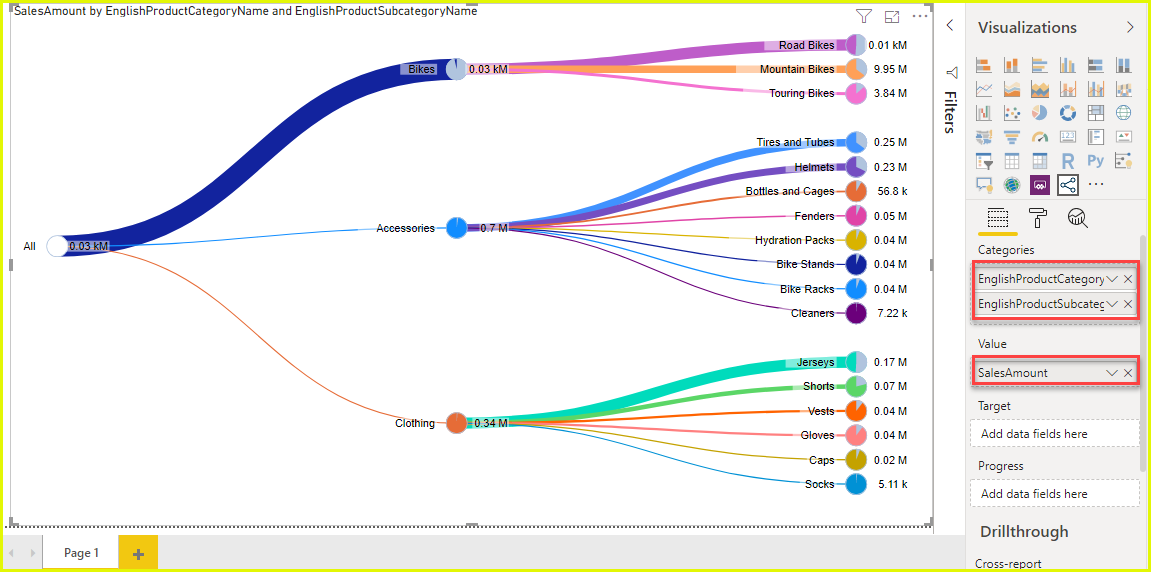Open the Analytics magnifier tab
This screenshot has height=572, width=1151.
1077,217
